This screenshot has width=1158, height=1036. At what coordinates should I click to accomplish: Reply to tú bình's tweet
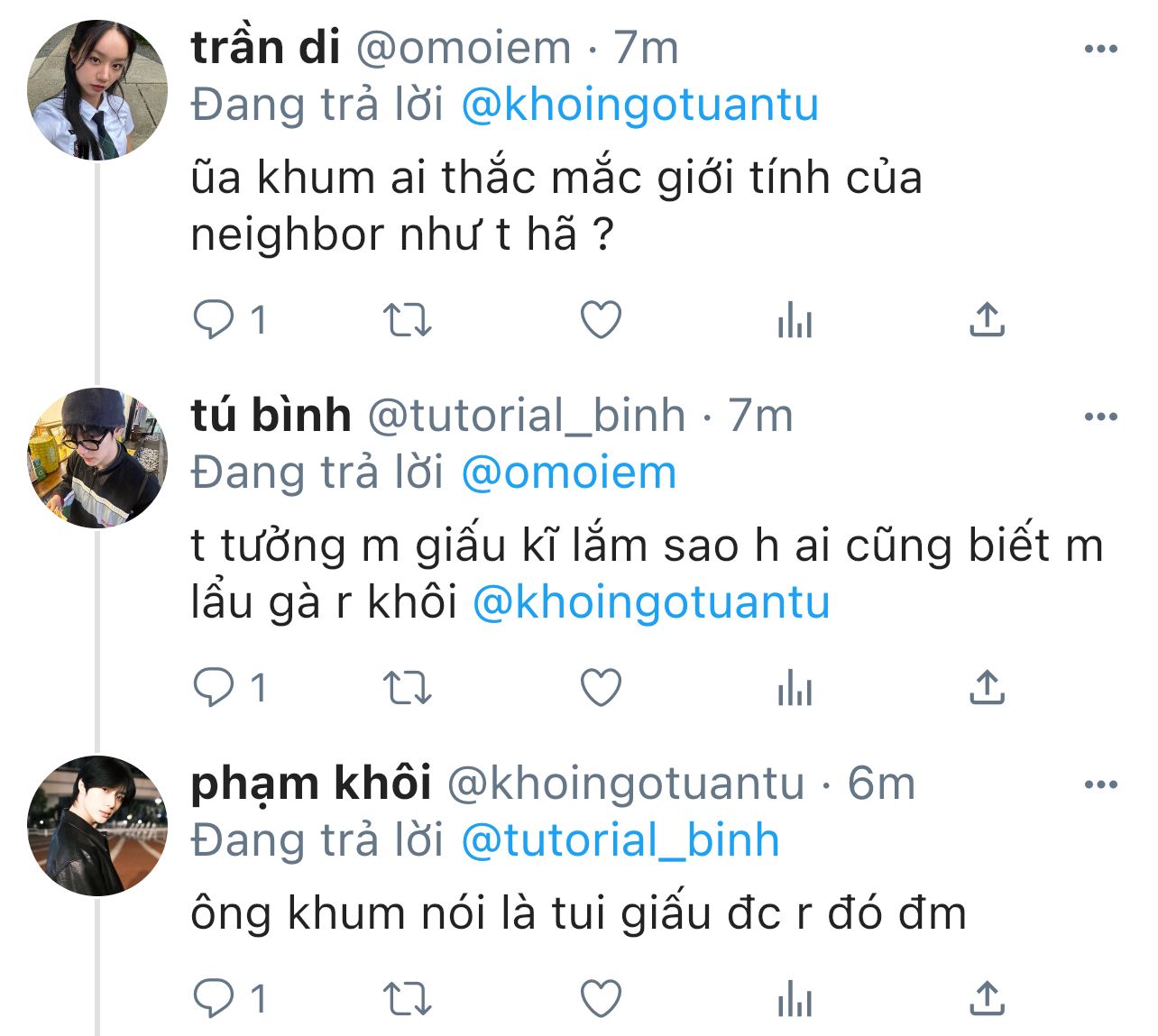click(x=214, y=689)
